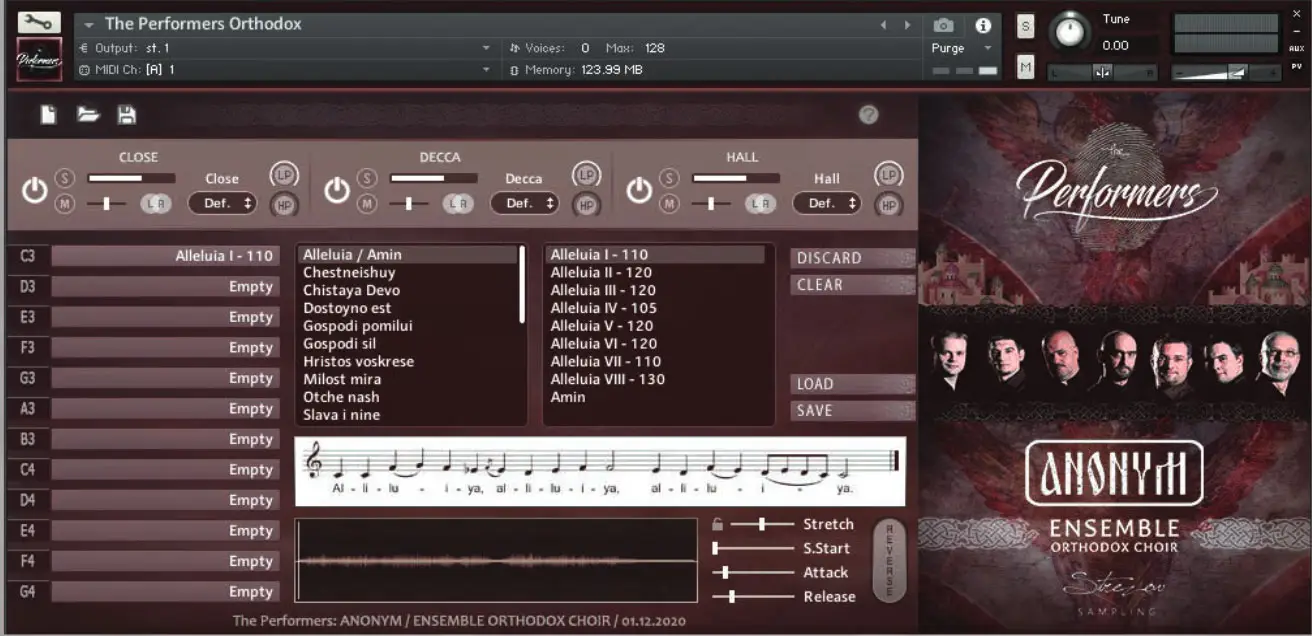
Task: Enable DECCA high-pass HP filter
Action: (x=587, y=205)
